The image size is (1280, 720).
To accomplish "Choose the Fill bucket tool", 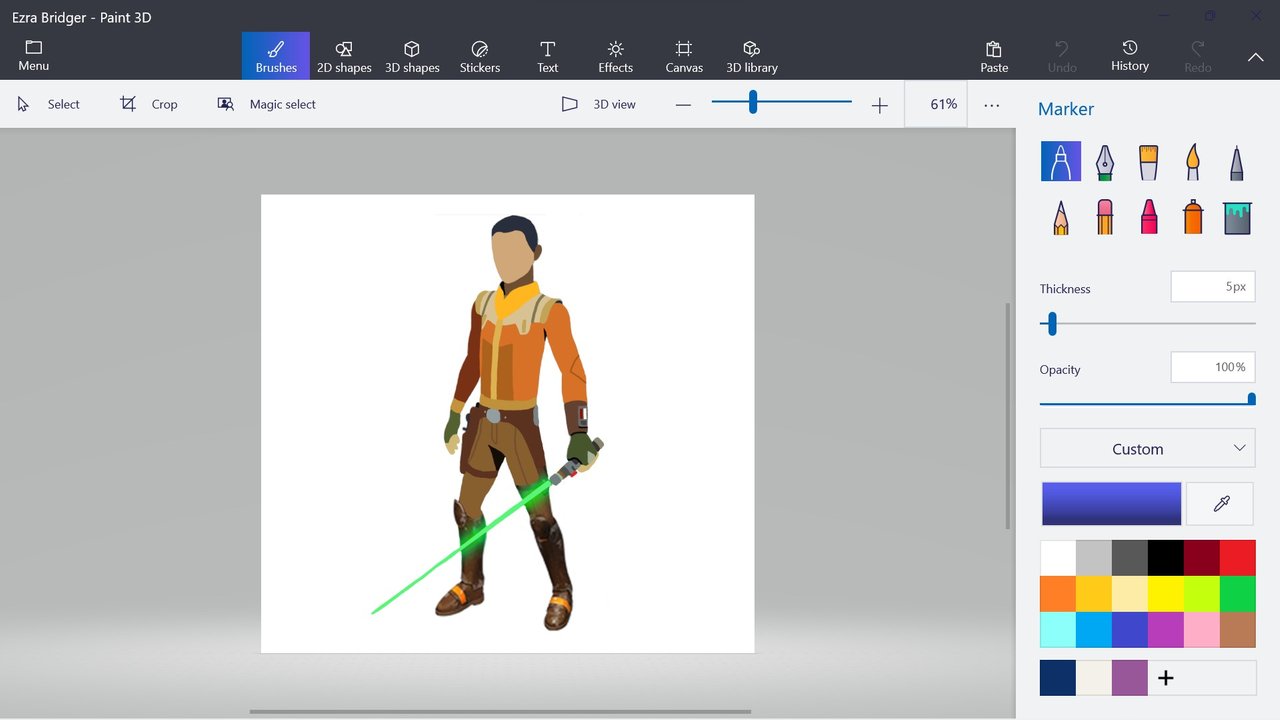I will 1237,216.
